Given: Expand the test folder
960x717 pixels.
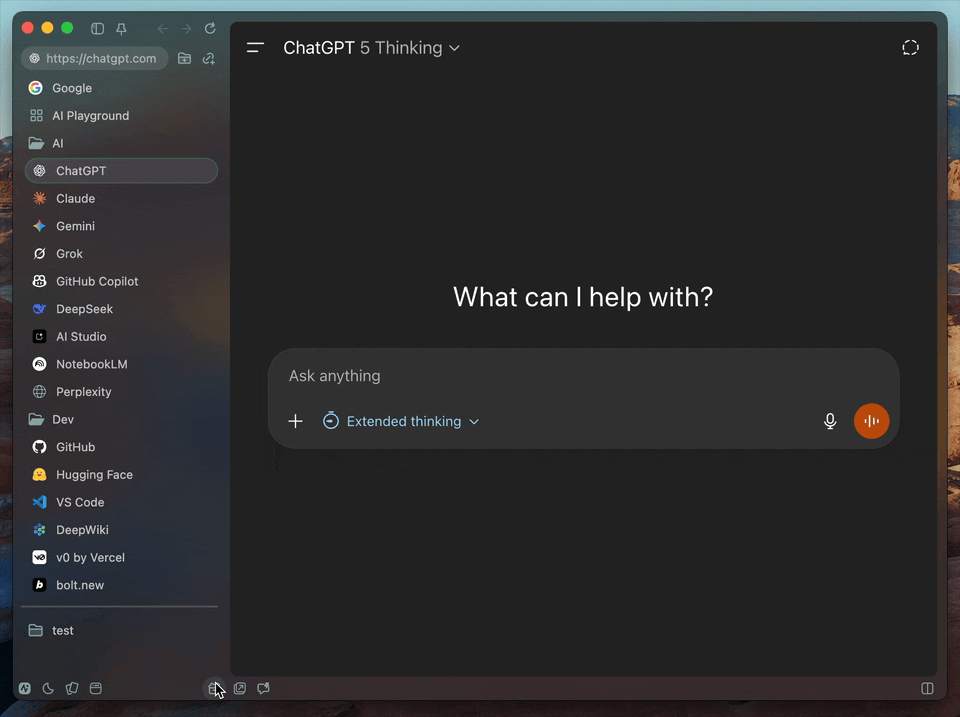Looking at the screenshot, I should (x=121, y=631).
